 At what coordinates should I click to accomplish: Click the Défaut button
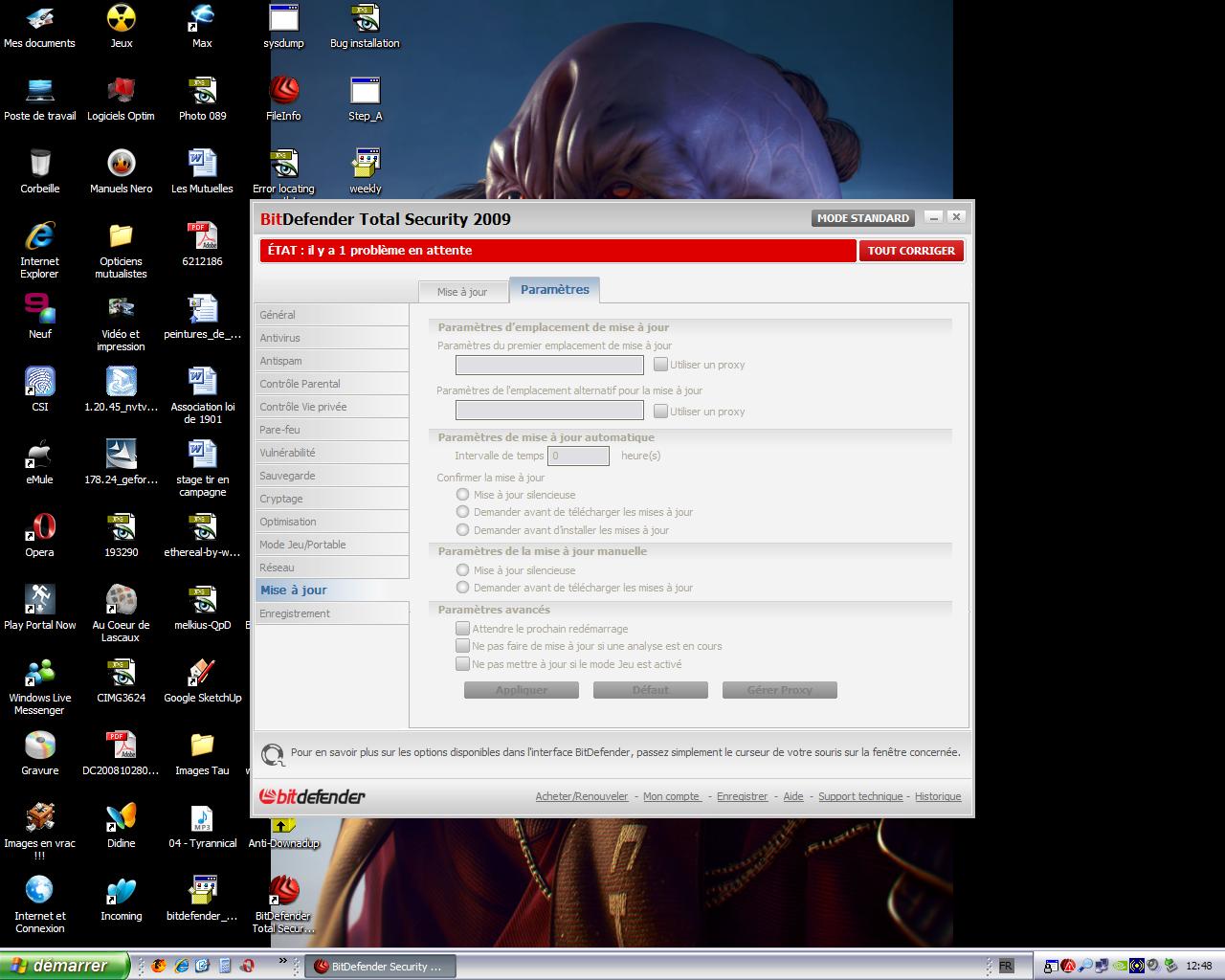[651, 690]
